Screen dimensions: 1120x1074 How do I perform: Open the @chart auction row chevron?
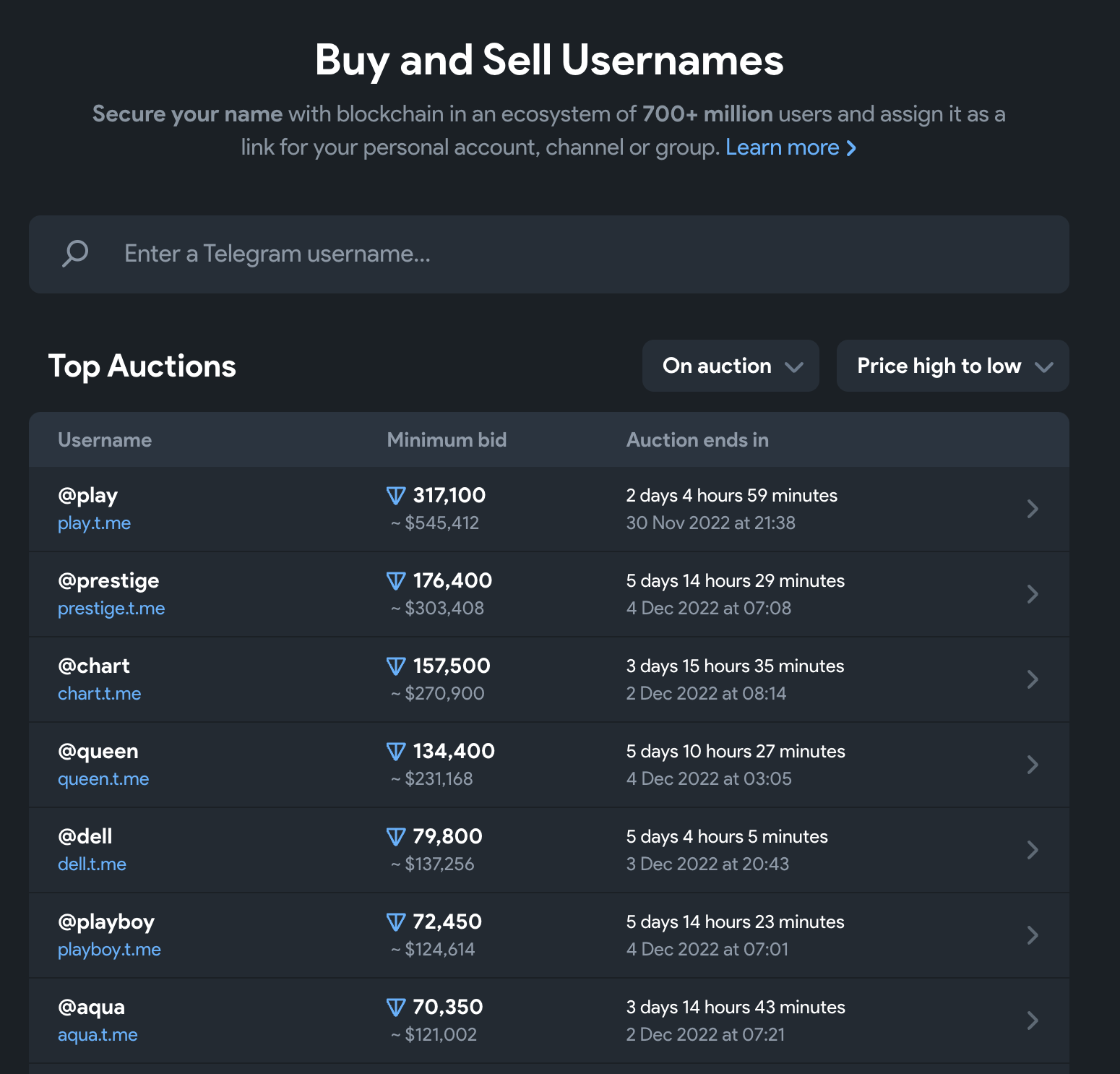click(x=1033, y=679)
